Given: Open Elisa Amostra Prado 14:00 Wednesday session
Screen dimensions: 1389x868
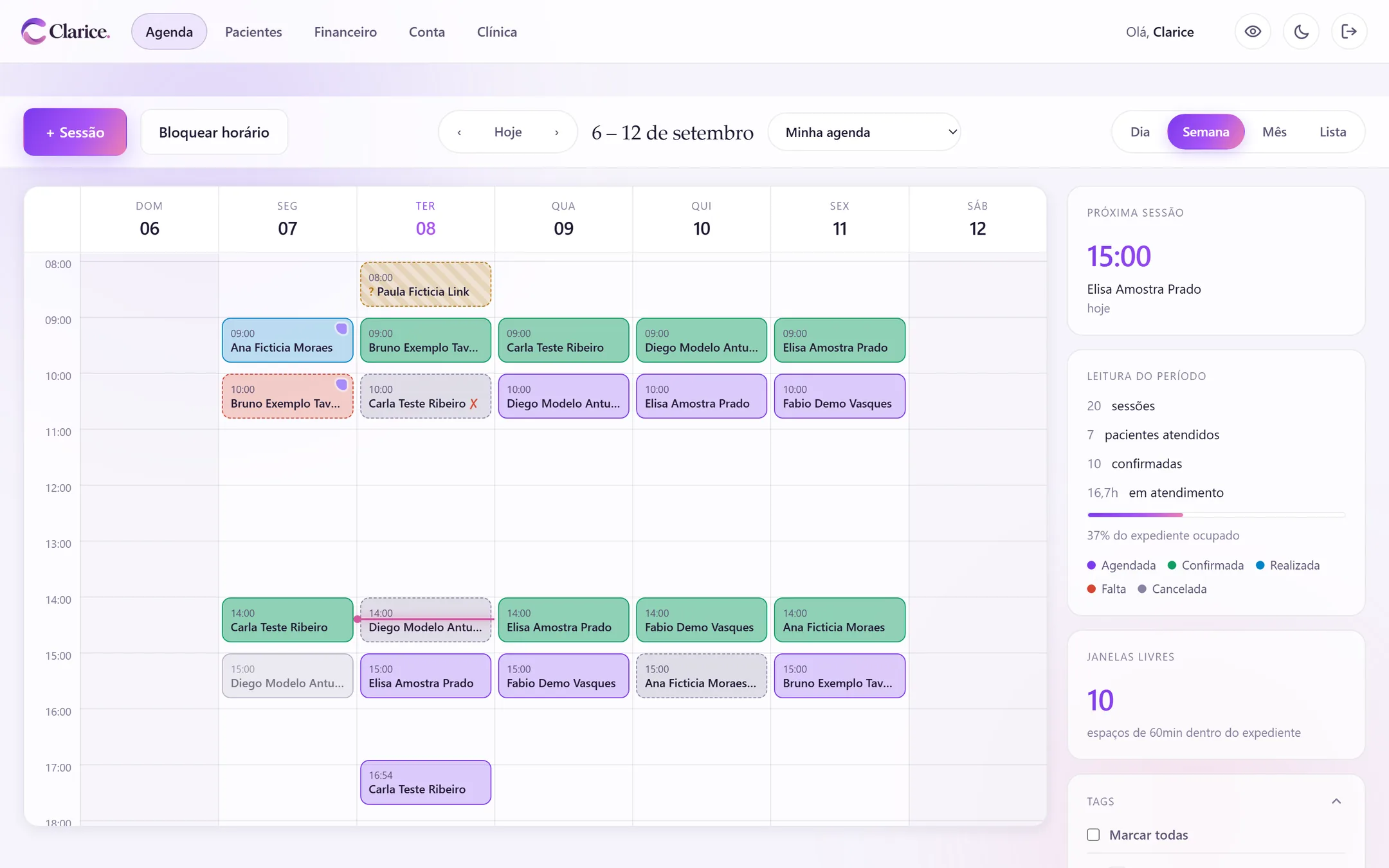Looking at the screenshot, I should click(x=563, y=620).
